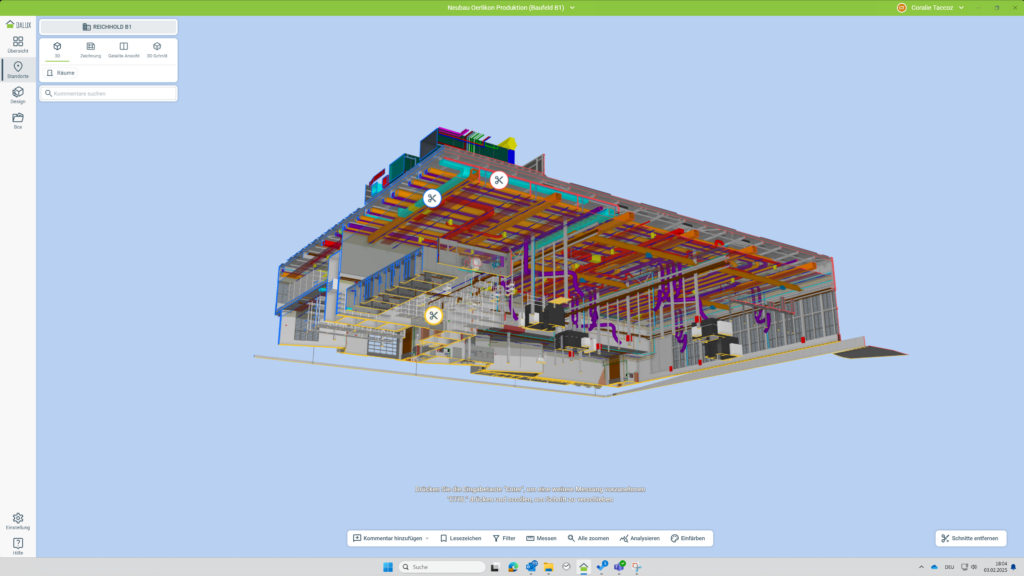1024x576 pixels.
Task: Open Einstellung settings gear
Action: coord(18,521)
